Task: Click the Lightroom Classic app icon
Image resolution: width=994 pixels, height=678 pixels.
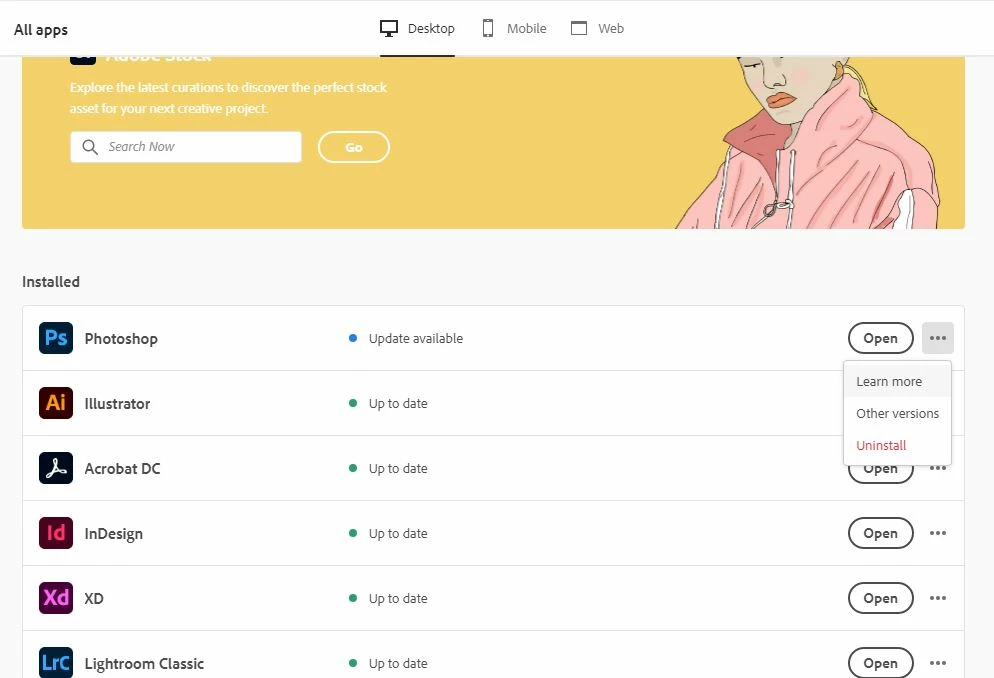Action: (x=56, y=663)
